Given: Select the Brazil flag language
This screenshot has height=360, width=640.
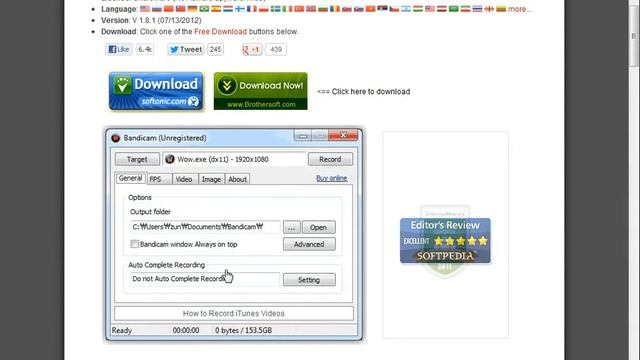Looking at the screenshot, I should pos(204,9).
